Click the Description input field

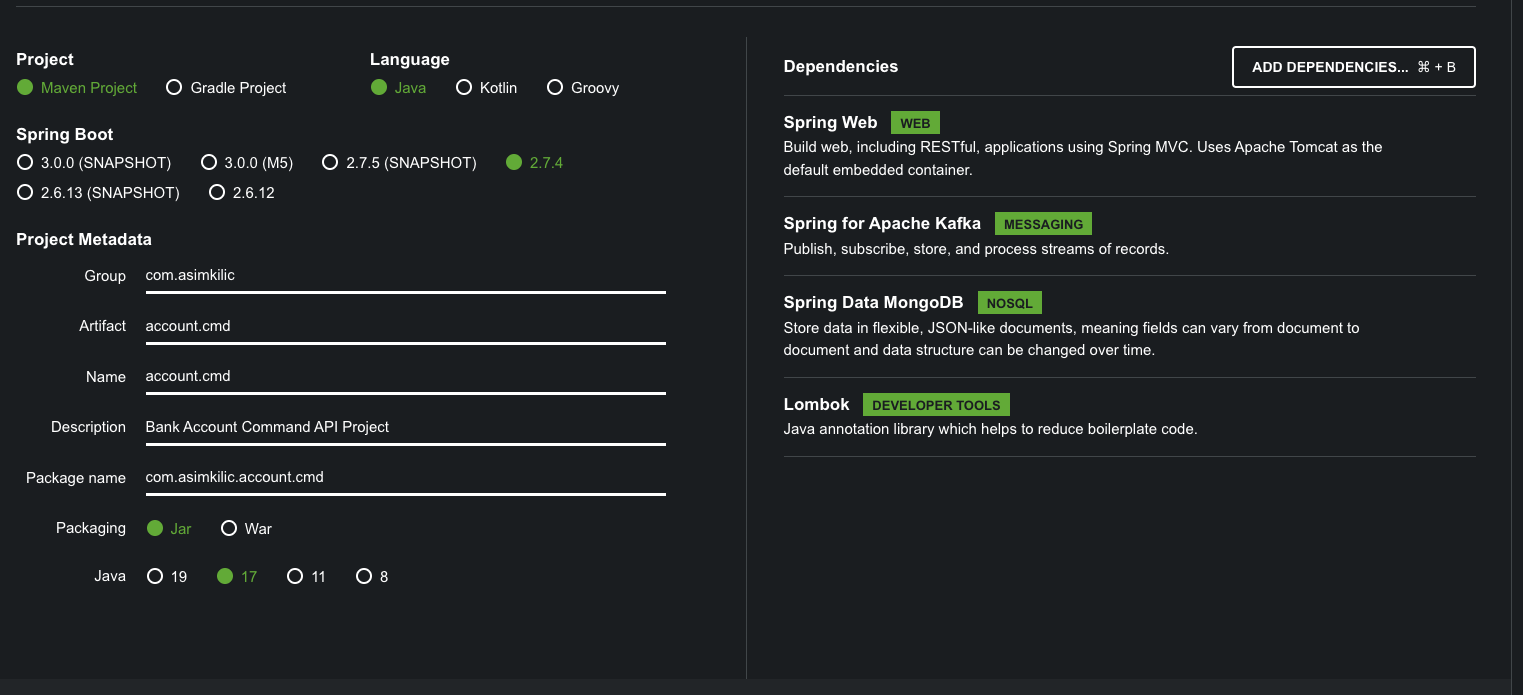coord(405,427)
